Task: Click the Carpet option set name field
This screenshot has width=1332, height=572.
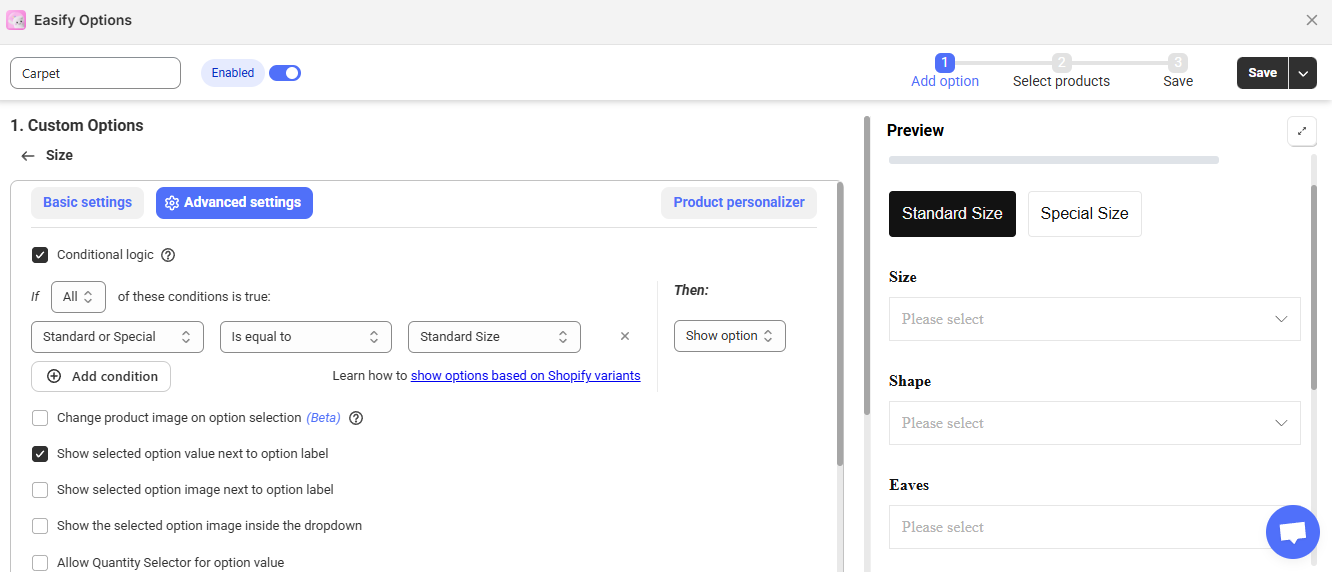Action: pyautogui.click(x=95, y=73)
